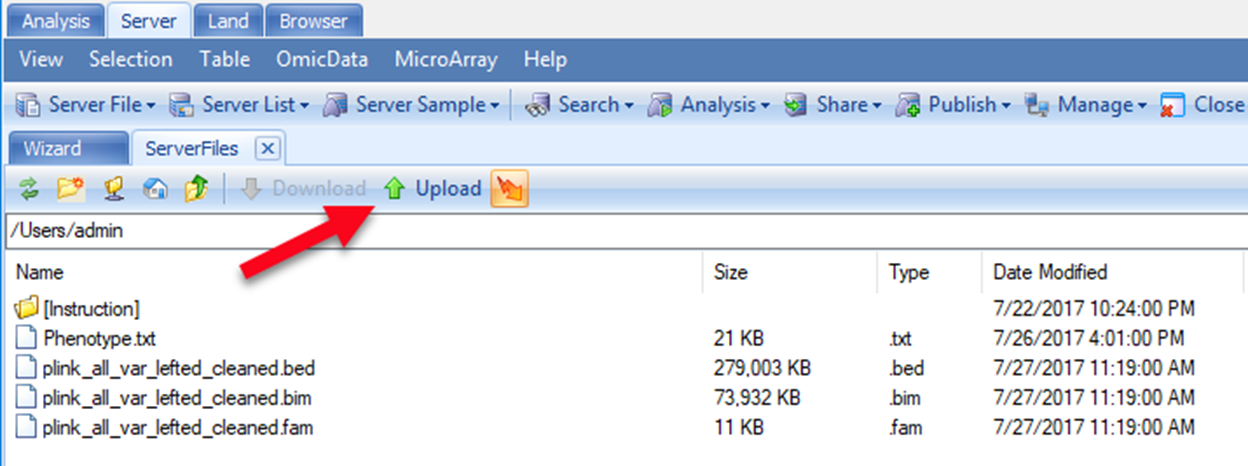The height and width of the screenshot is (466, 1248).
Task: Go to home folder via house icon
Action: 156,188
